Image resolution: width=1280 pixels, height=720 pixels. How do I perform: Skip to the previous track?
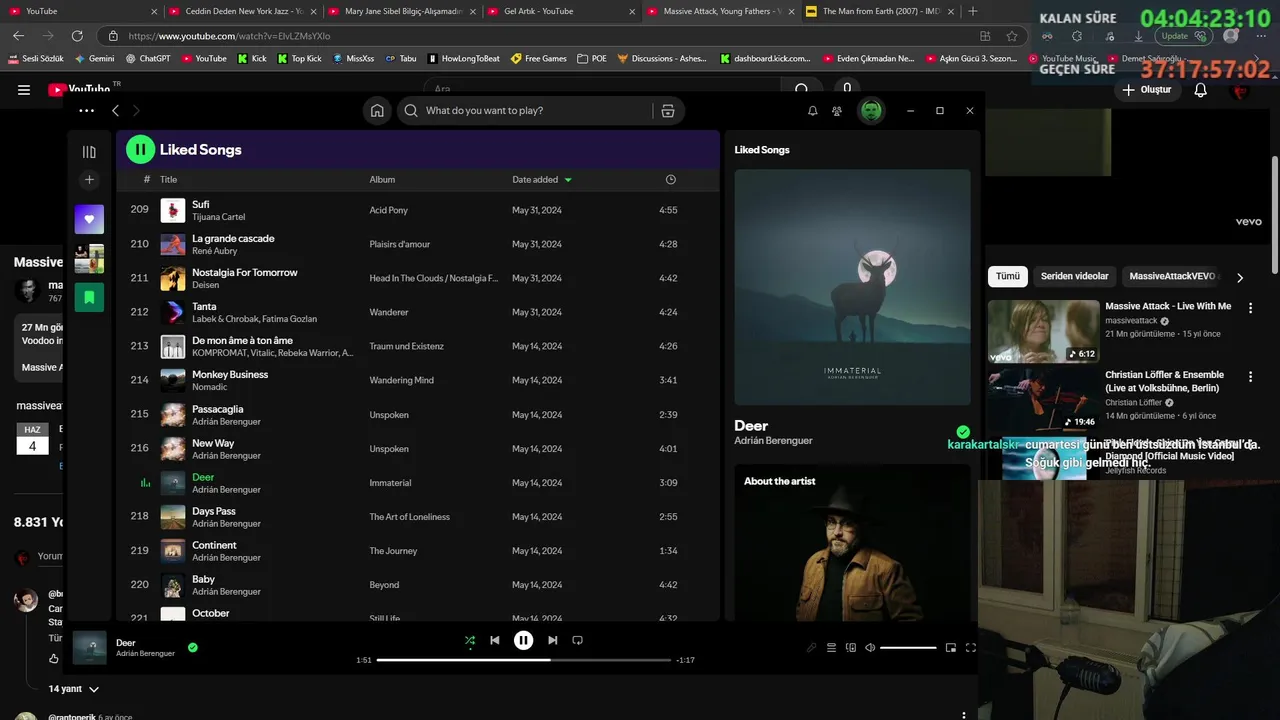click(494, 641)
